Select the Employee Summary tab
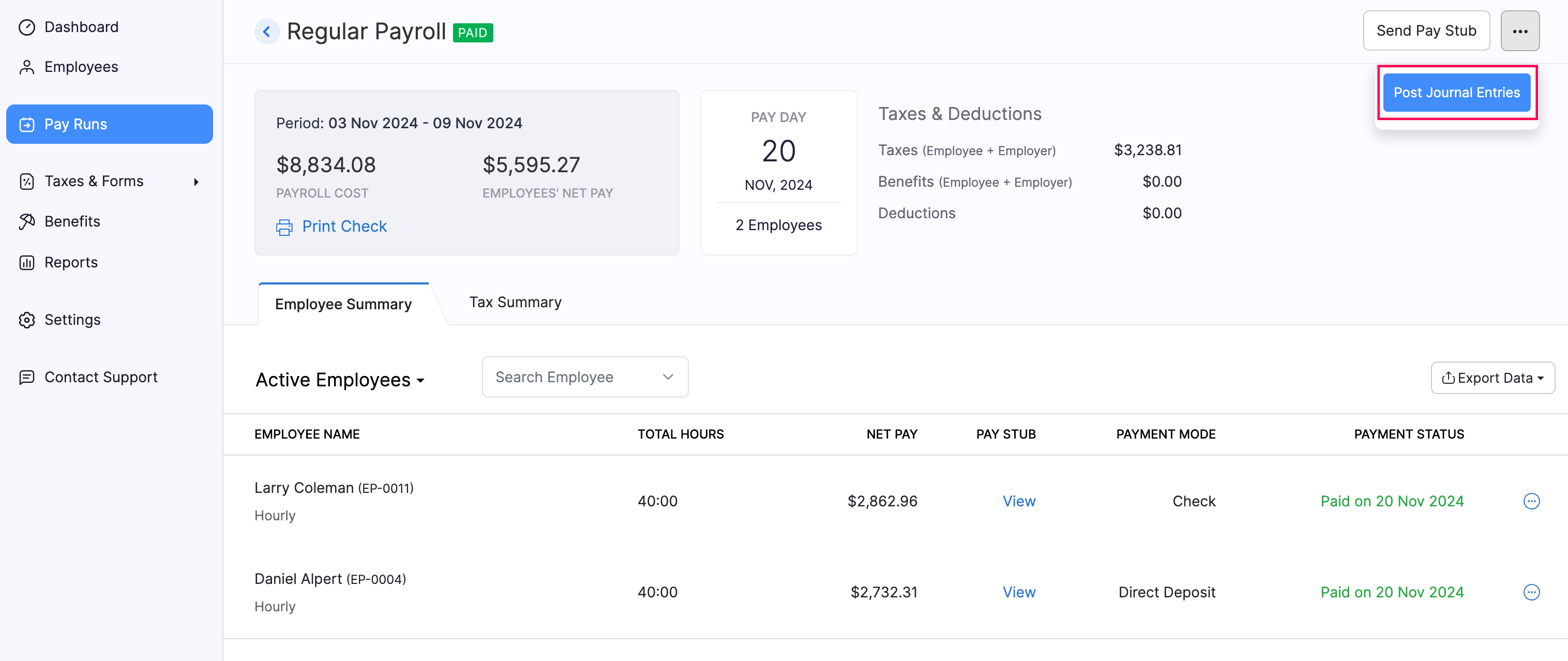Viewport: 1568px width, 661px height. [x=343, y=304]
